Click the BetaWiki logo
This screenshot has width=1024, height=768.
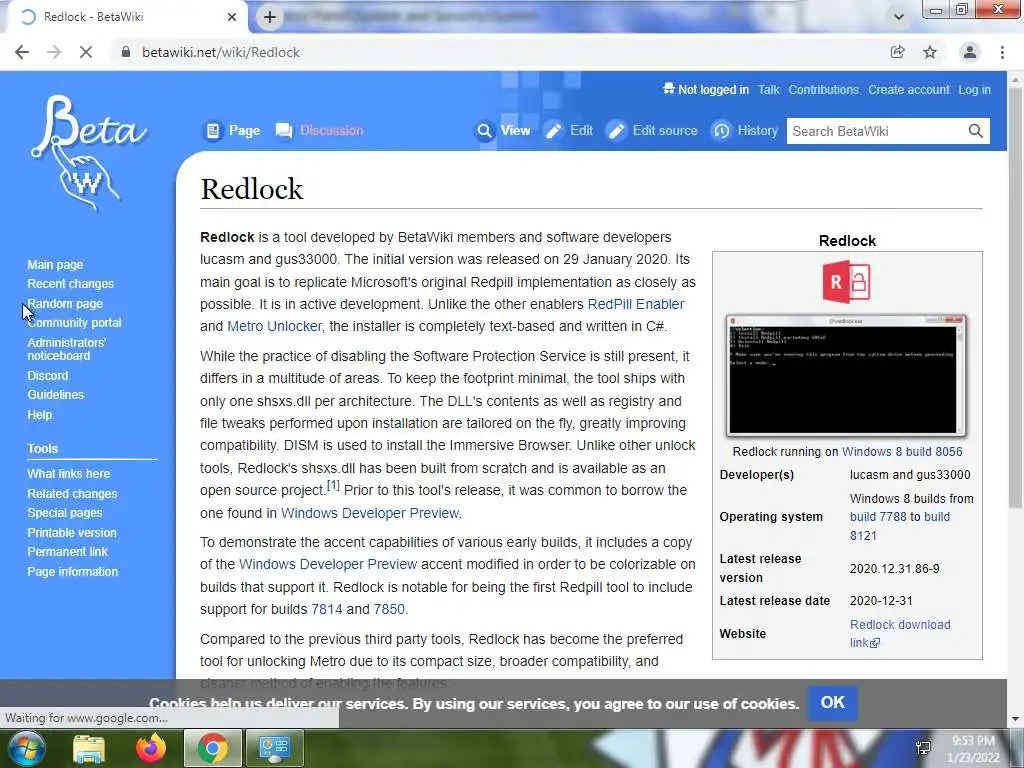(x=88, y=153)
